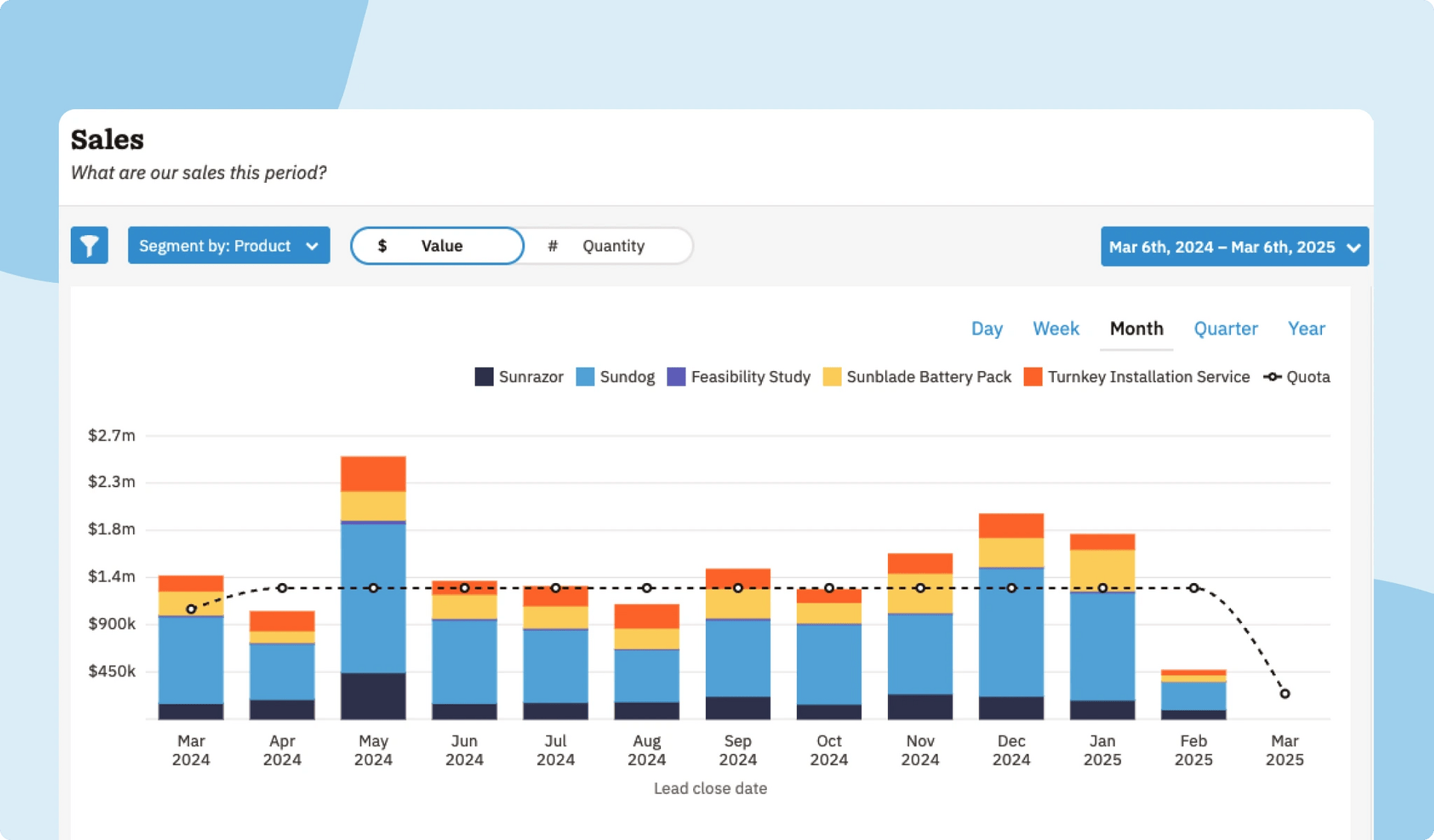Click the hash icon next to Quantity
Image resolution: width=1434 pixels, height=840 pixels.
(x=552, y=246)
